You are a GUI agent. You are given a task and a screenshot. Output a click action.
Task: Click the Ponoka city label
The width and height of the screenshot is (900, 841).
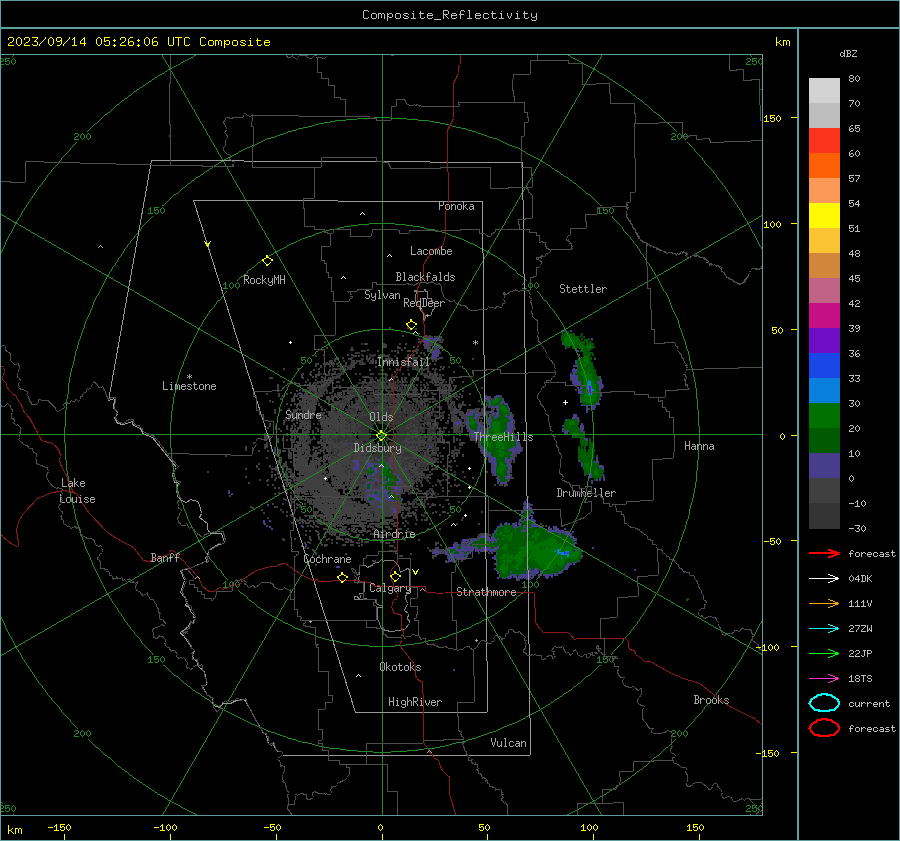pos(456,206)
